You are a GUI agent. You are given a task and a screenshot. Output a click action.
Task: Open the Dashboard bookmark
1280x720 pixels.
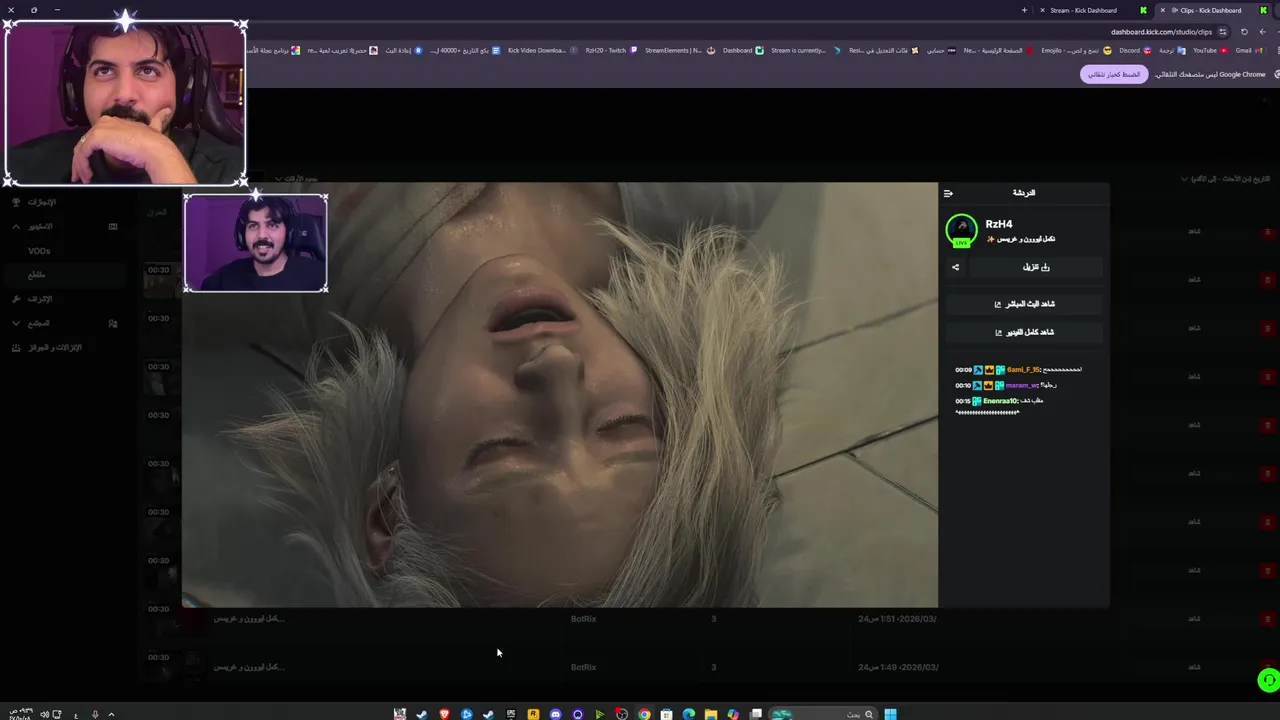(x=743, y=50)
